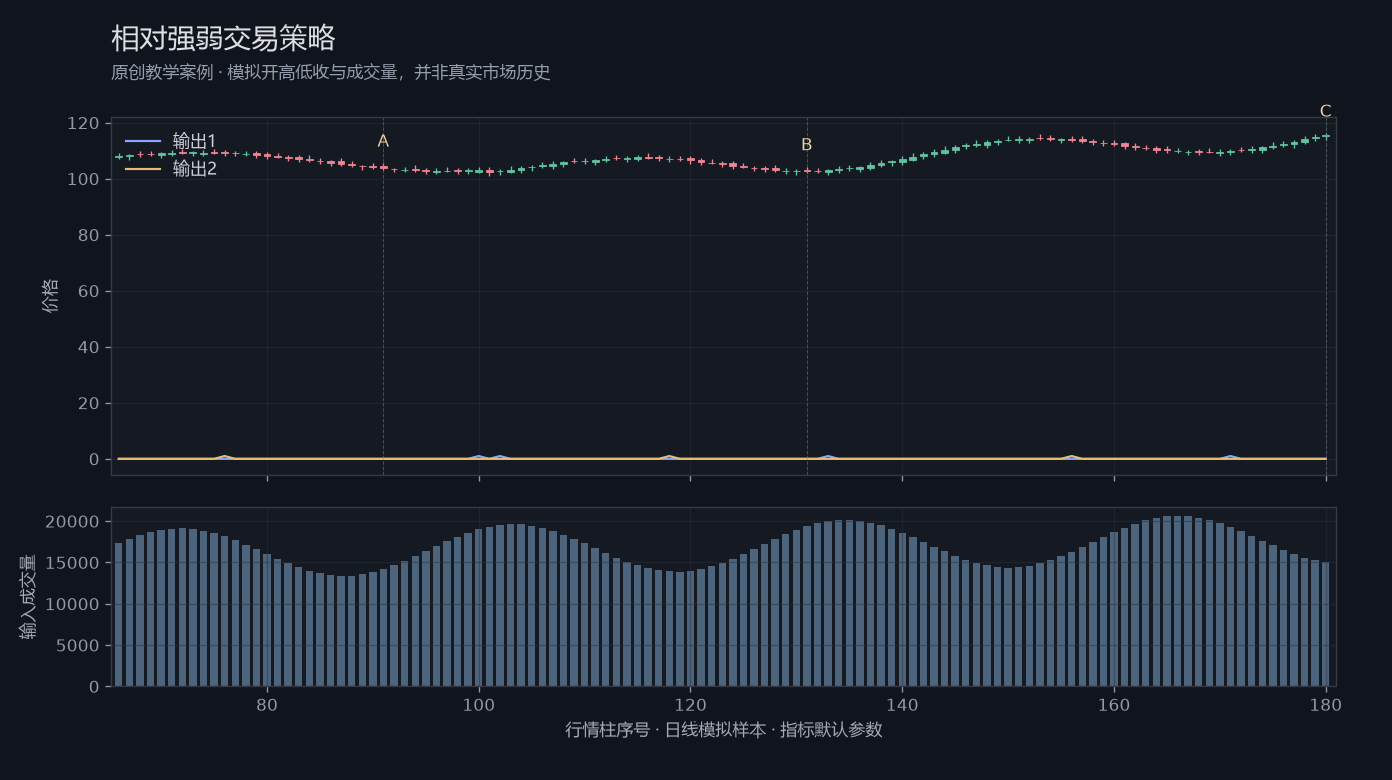Click marker label C
Screen dimensions: 1392x780
point(1326,111)
